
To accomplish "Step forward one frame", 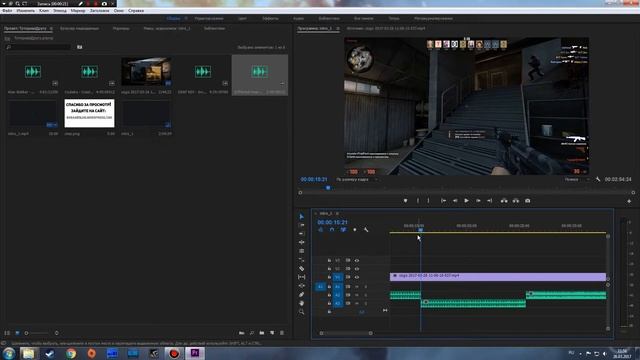I will 478,201.
